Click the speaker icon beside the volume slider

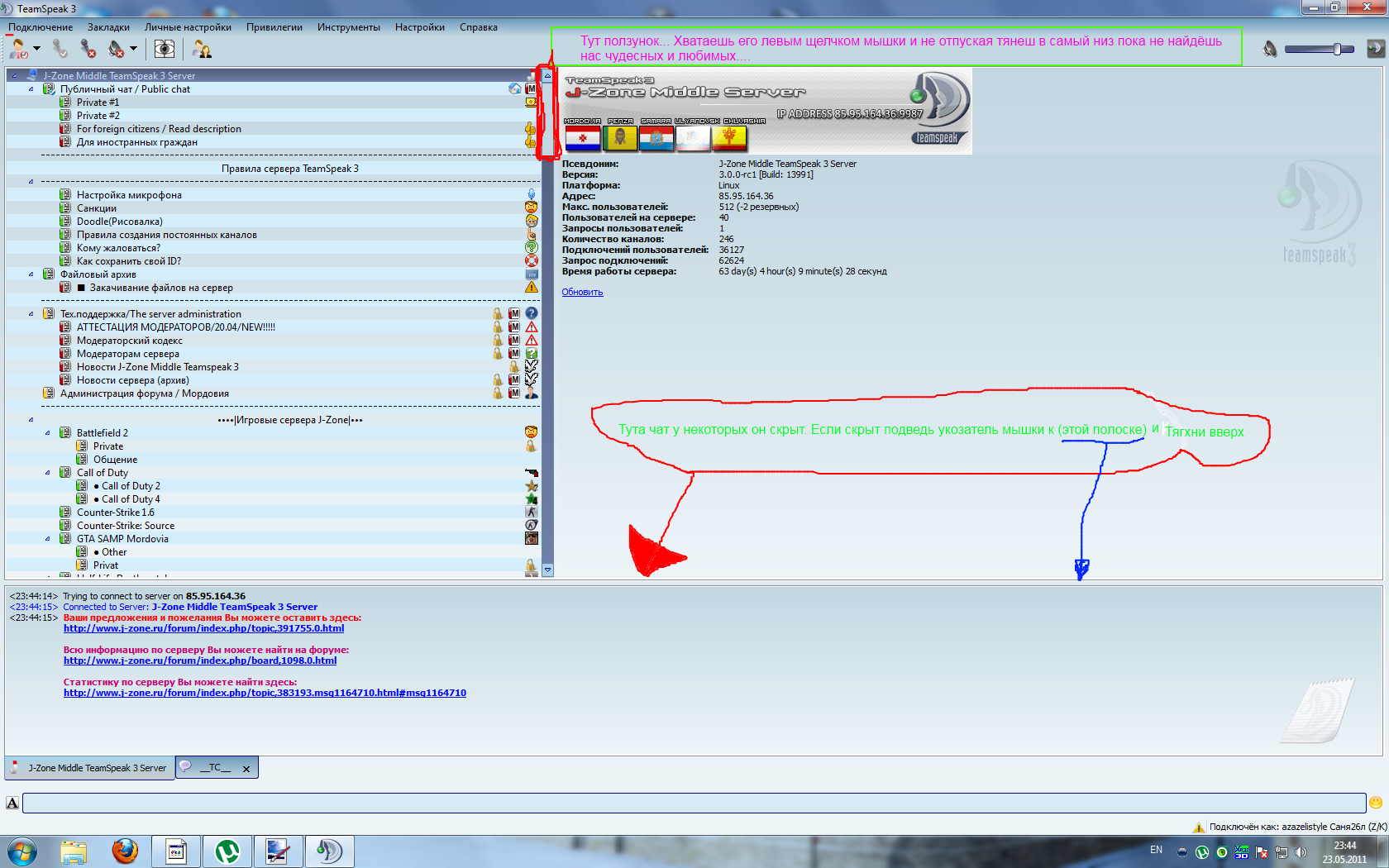1270,50
